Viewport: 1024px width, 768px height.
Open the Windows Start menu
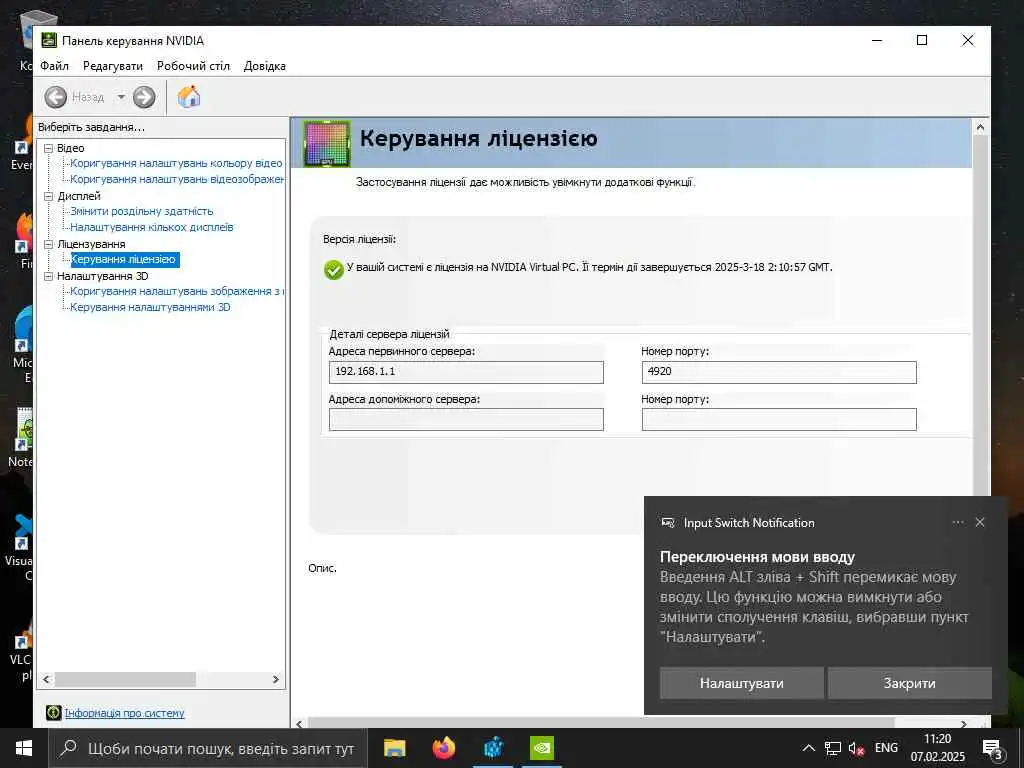(24, 748)
